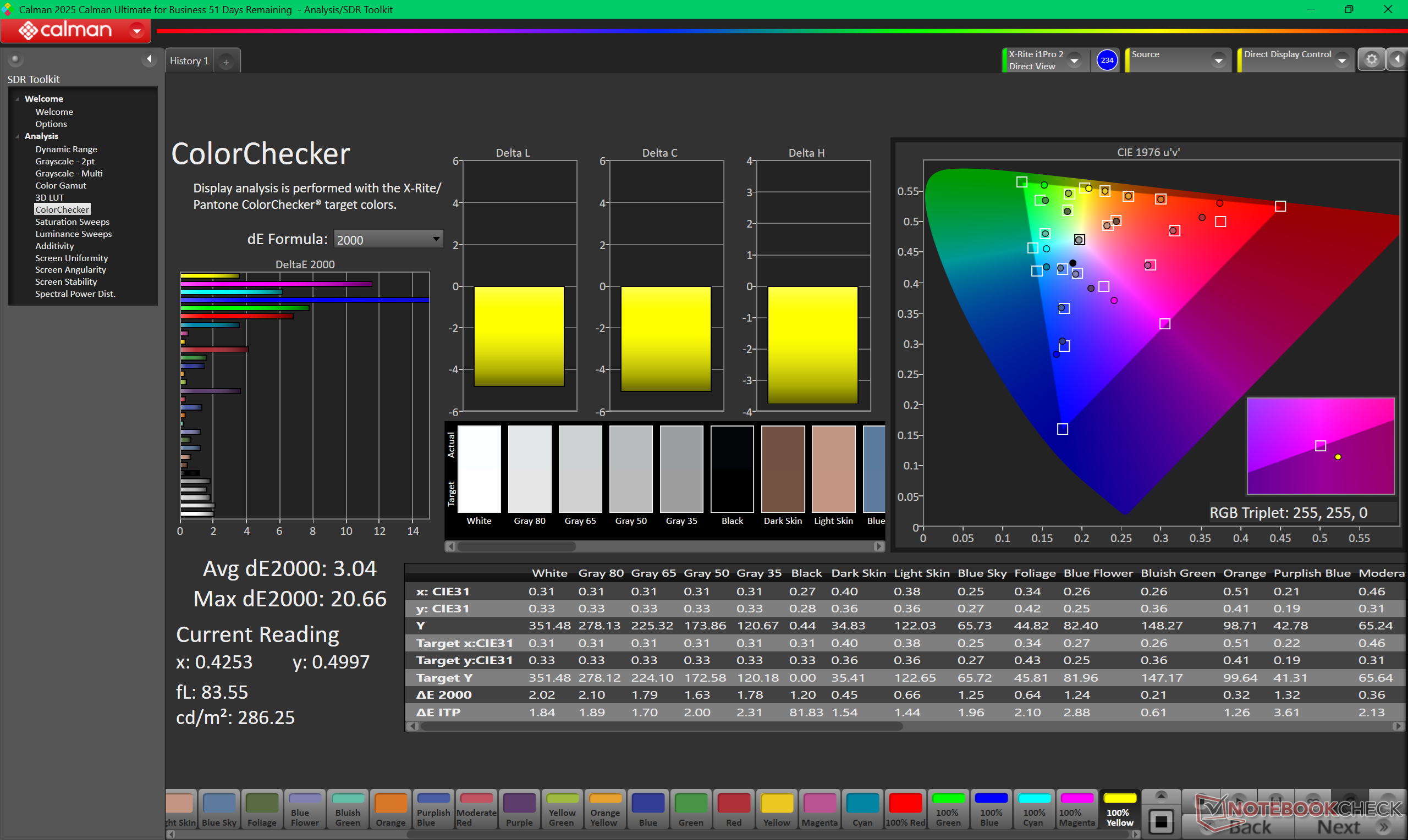Viewport: 1408px width, 840px height.
Task: Expand the Direct Display Control dropdown
Action: click(x=1341, y=60)
